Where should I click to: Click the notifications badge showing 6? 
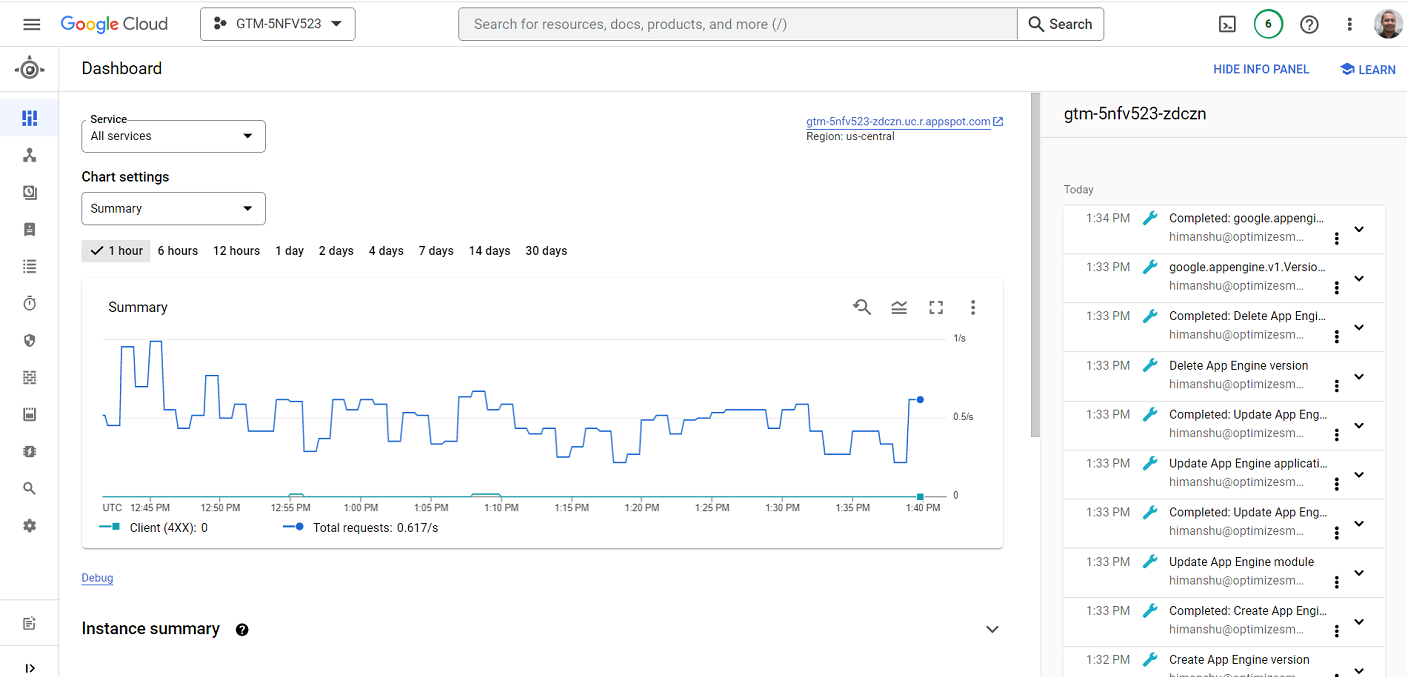point(1268,24)
